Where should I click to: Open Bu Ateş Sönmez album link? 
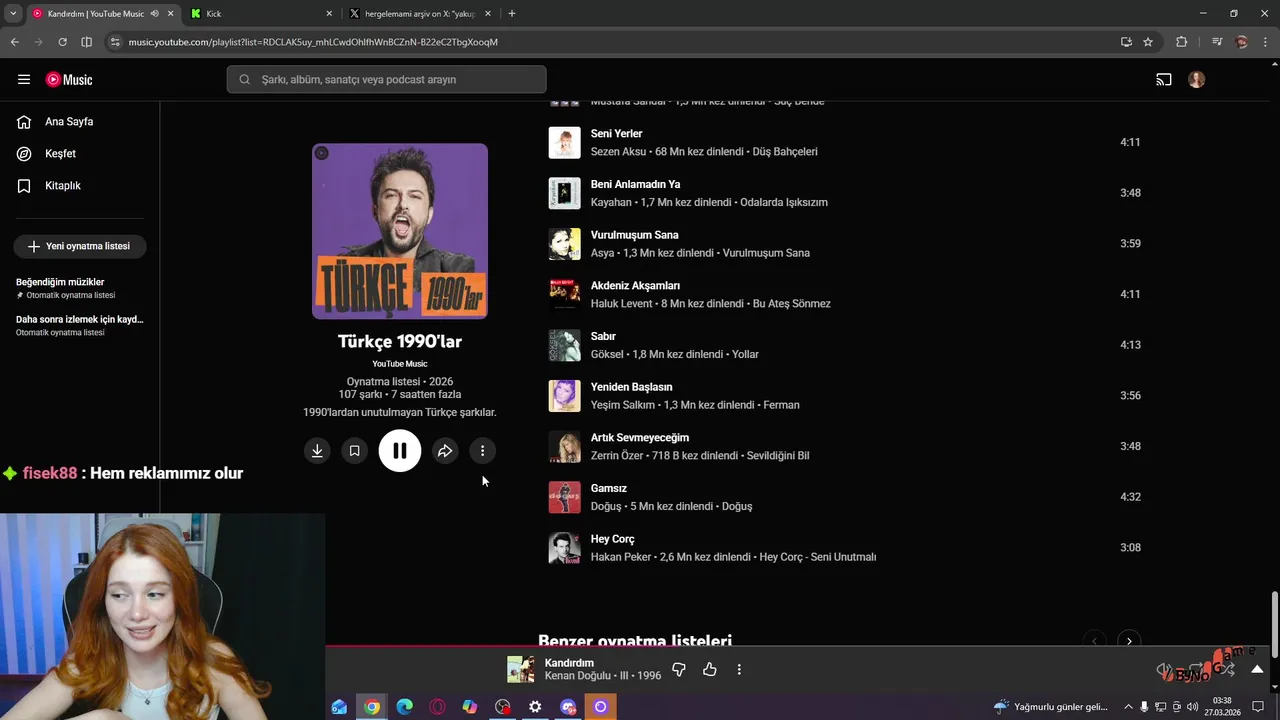point(792,304)
